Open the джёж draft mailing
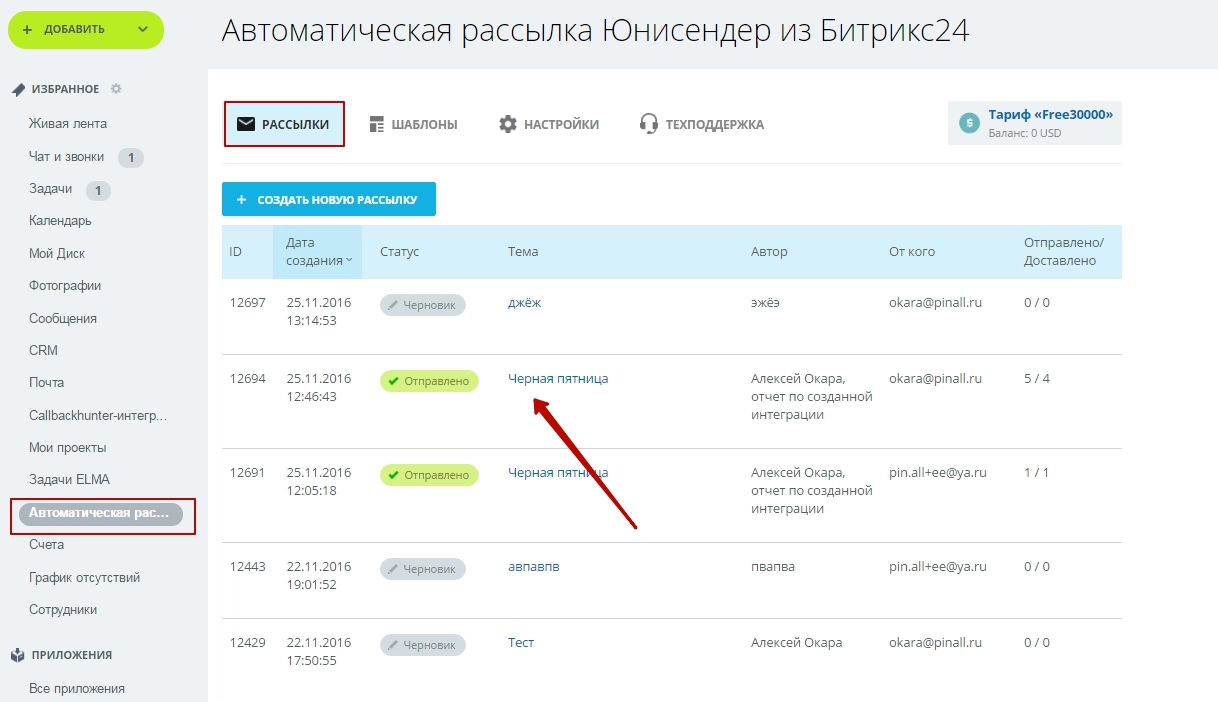This screenshot has width=1218, height=702. 524,303
